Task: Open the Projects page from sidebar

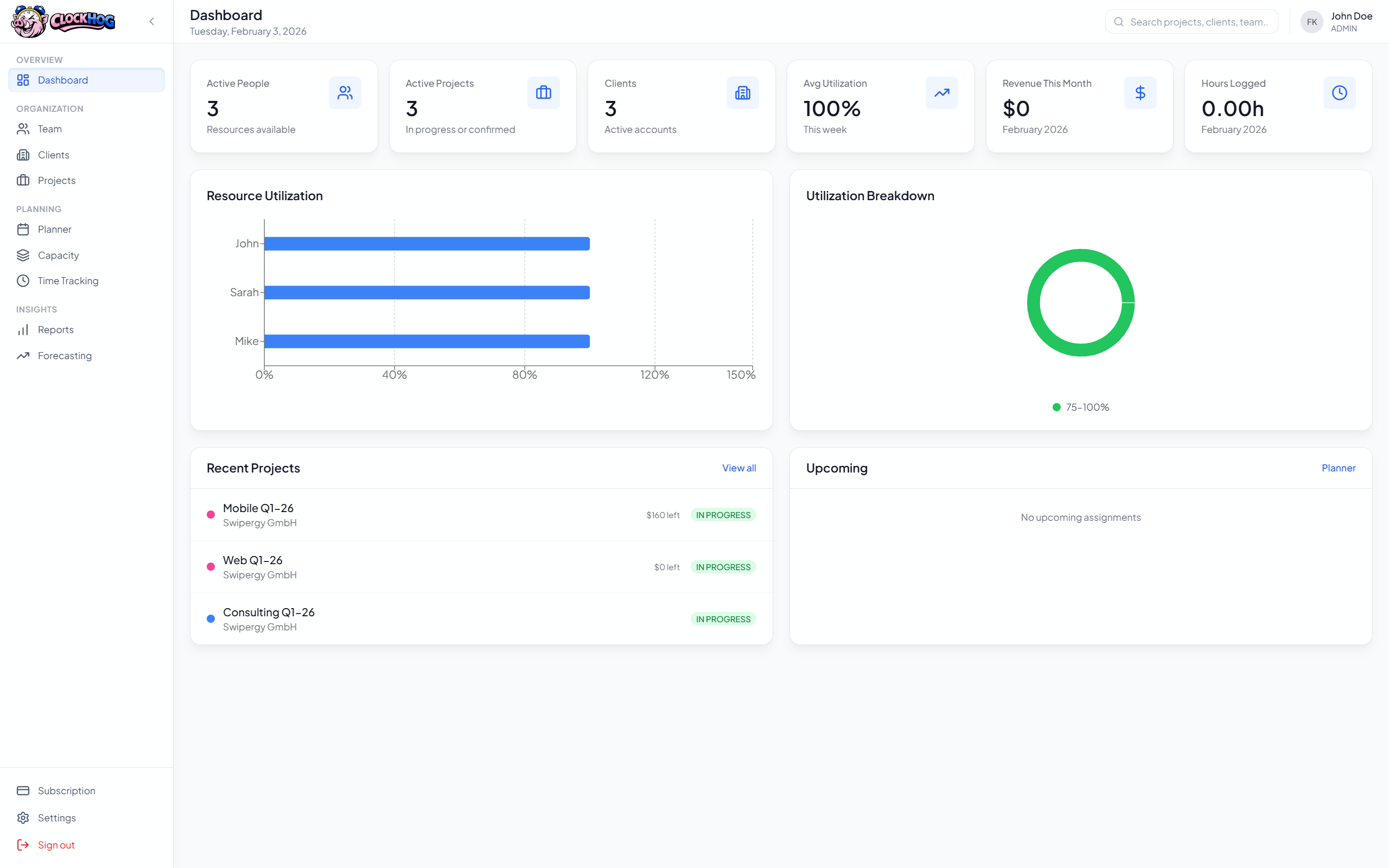Action: pyautogui.click(x=56, y=180)
